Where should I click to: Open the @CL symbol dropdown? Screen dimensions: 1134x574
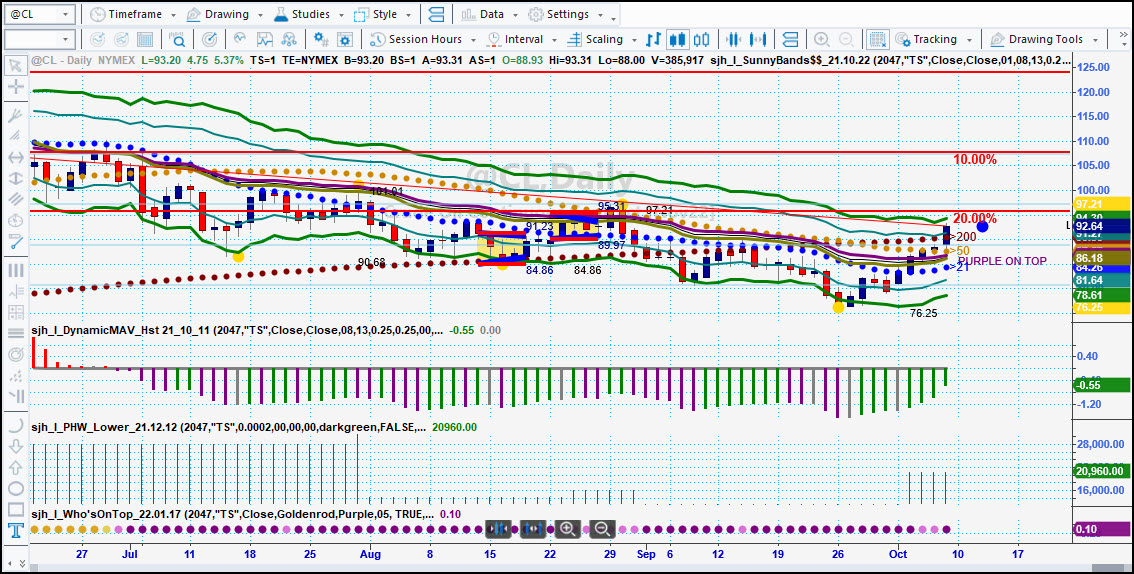click(x=65, y=14)
